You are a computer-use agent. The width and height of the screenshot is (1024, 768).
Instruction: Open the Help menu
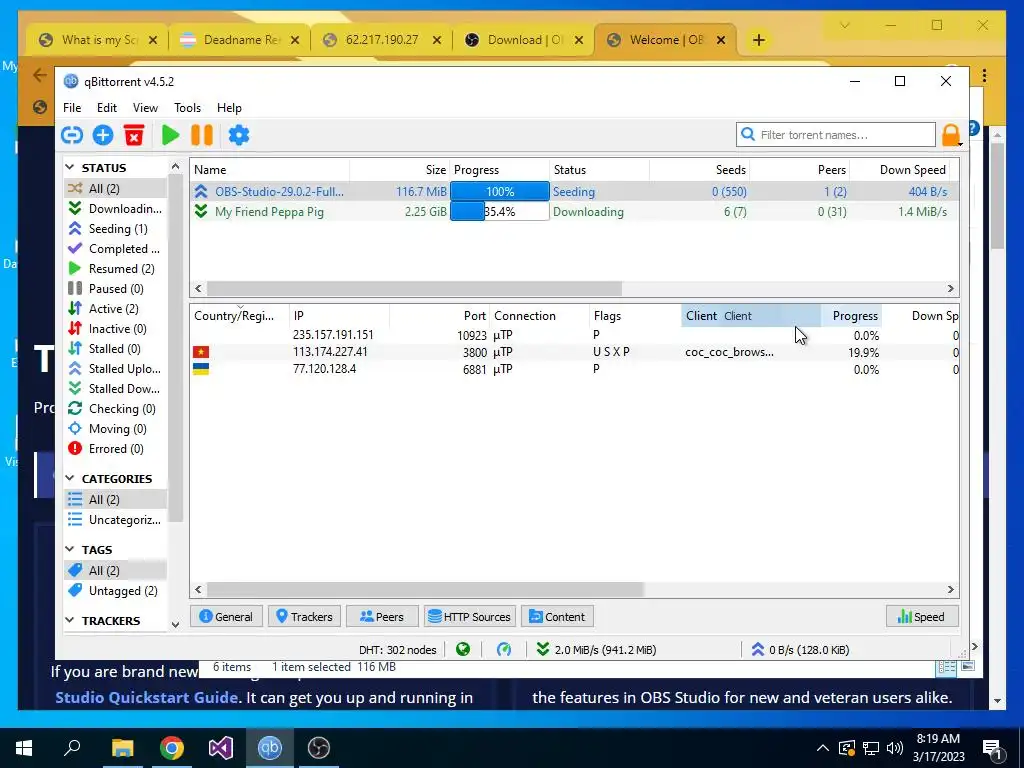pos(229,108)
